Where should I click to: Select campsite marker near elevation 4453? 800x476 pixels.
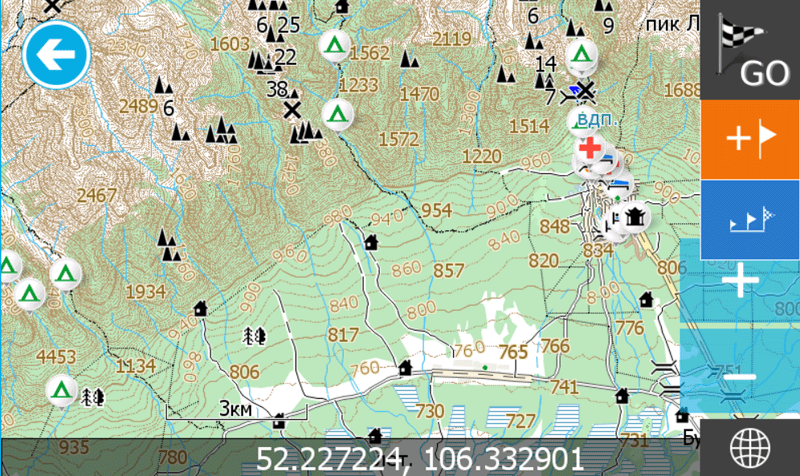point(61,391)
